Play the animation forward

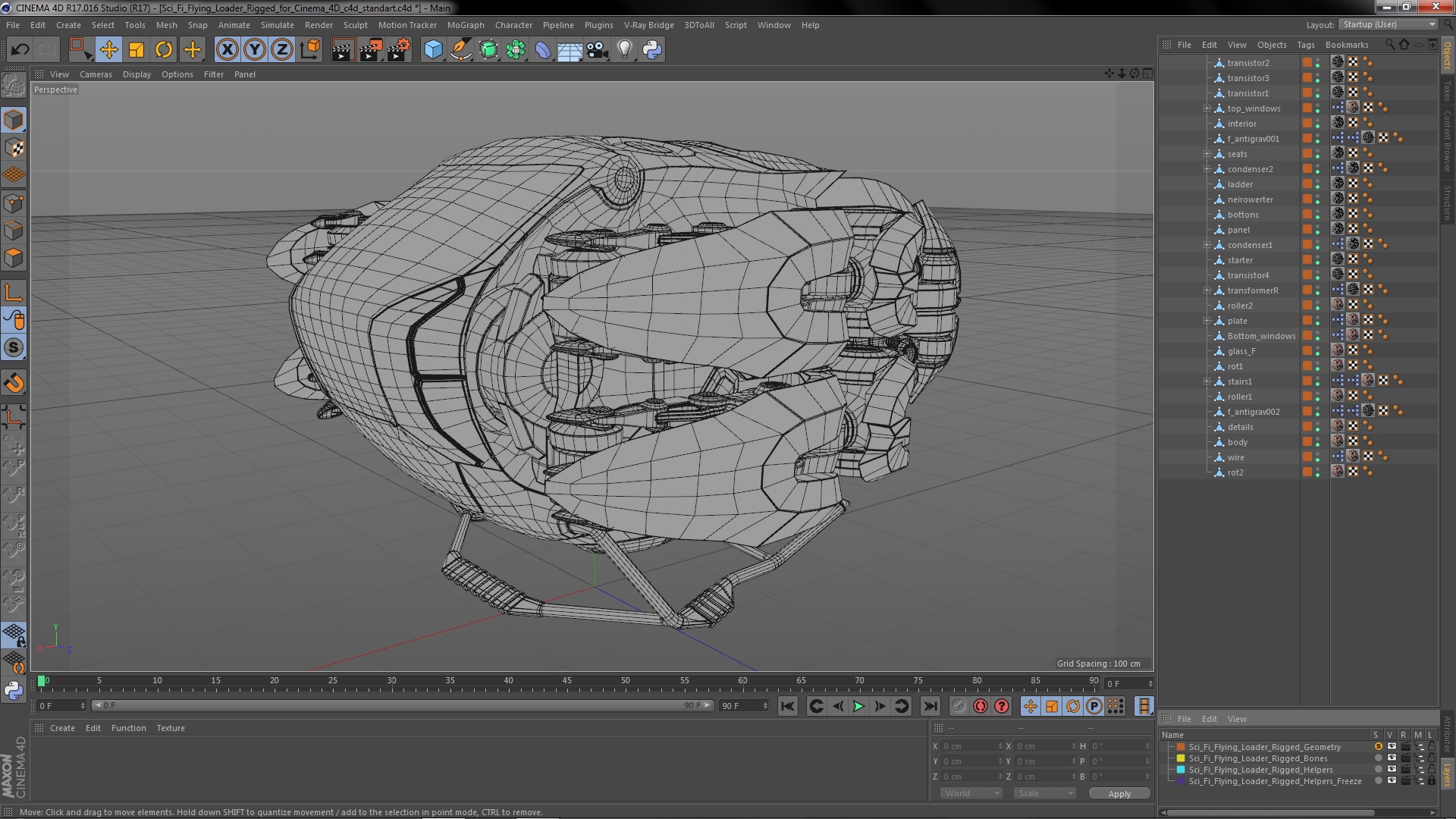point(858,706)
